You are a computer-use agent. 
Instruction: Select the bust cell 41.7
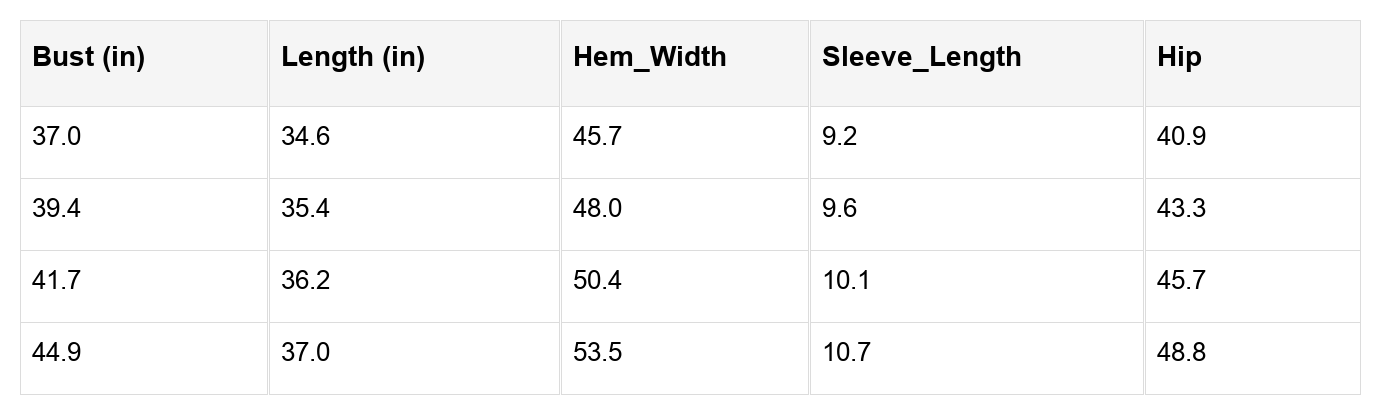click(x=56, y=281)
